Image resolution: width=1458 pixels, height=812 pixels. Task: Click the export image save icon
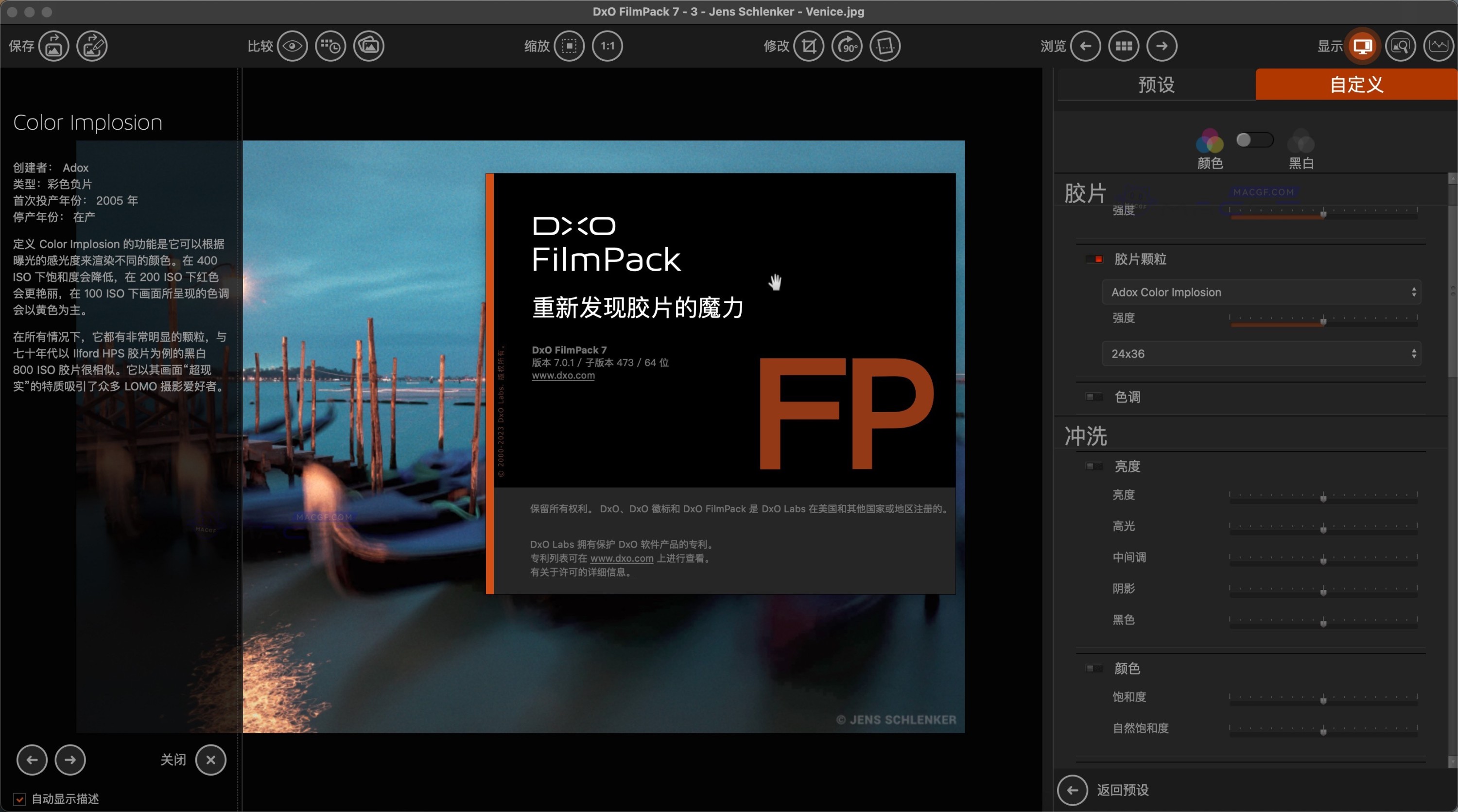(53, 46)
